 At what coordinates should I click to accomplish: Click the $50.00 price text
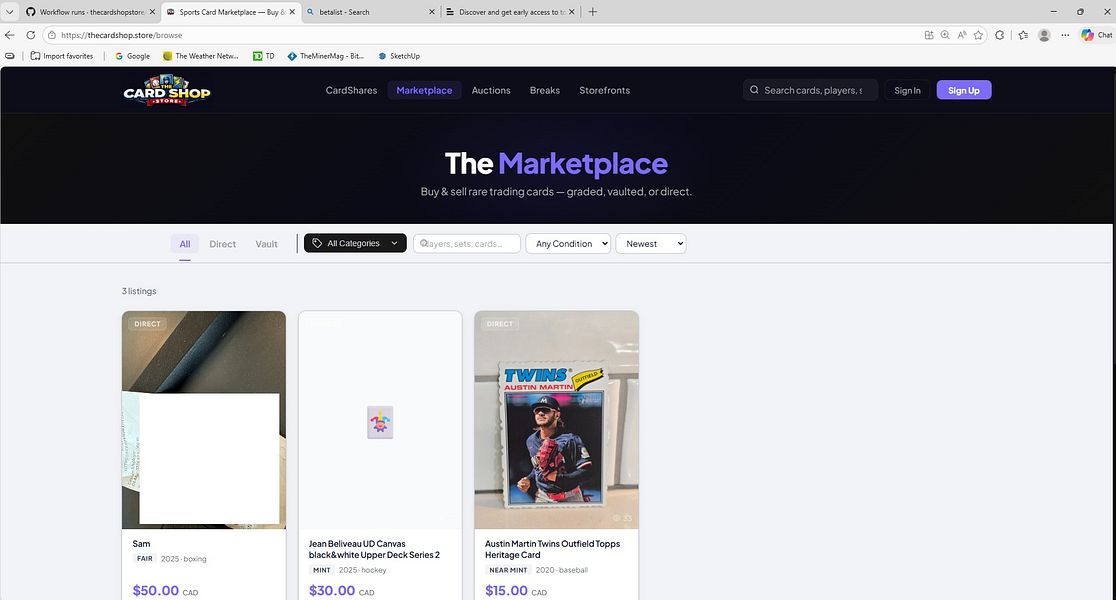pos(156,591)
